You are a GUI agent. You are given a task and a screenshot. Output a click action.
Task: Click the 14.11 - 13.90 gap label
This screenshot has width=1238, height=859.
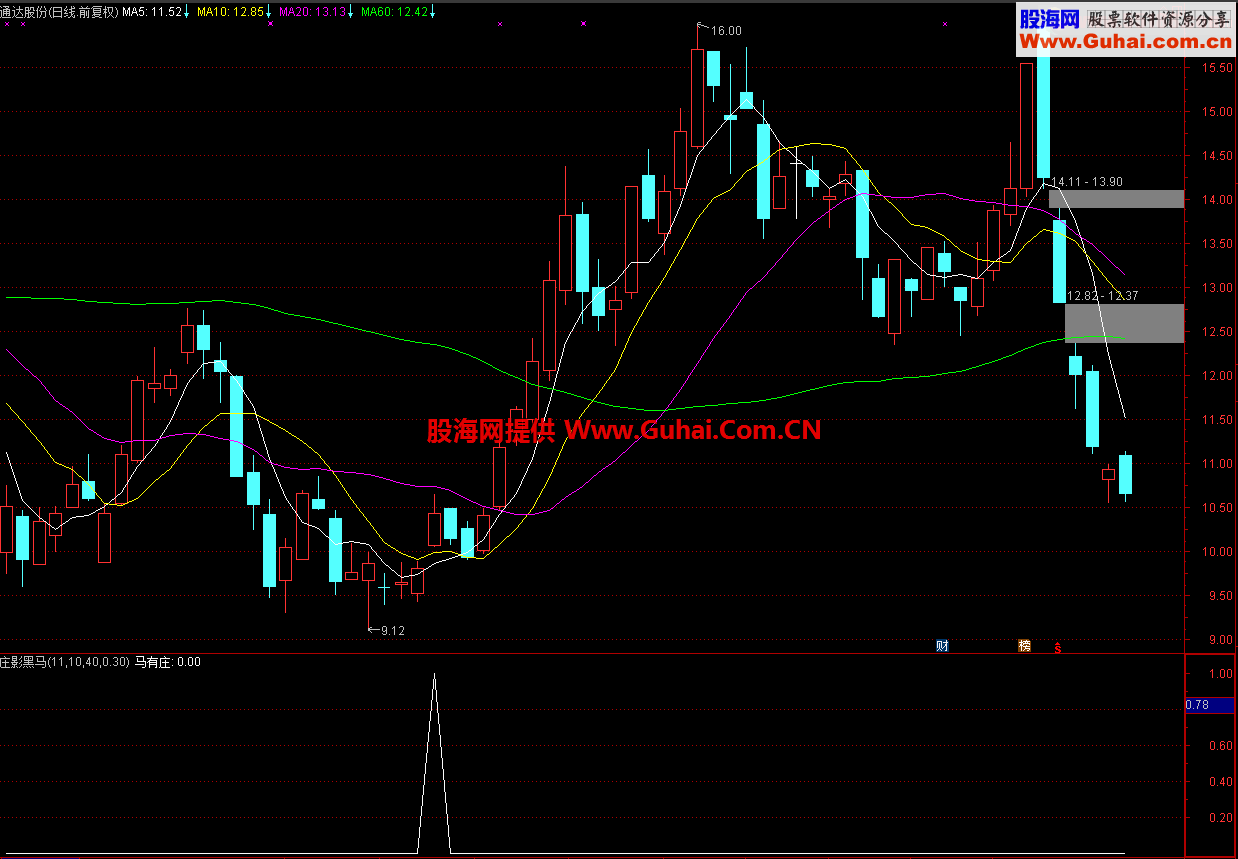1086,182
